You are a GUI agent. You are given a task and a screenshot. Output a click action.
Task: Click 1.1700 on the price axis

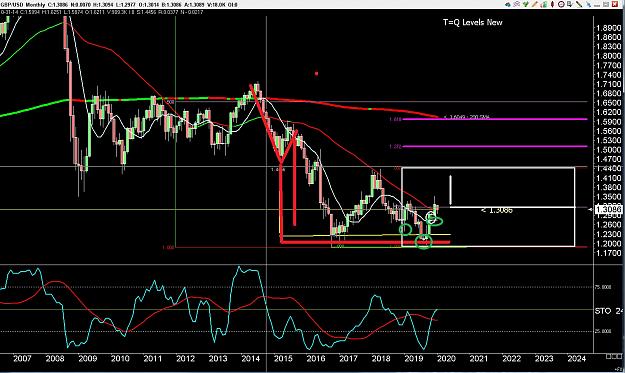pos(609,253)
